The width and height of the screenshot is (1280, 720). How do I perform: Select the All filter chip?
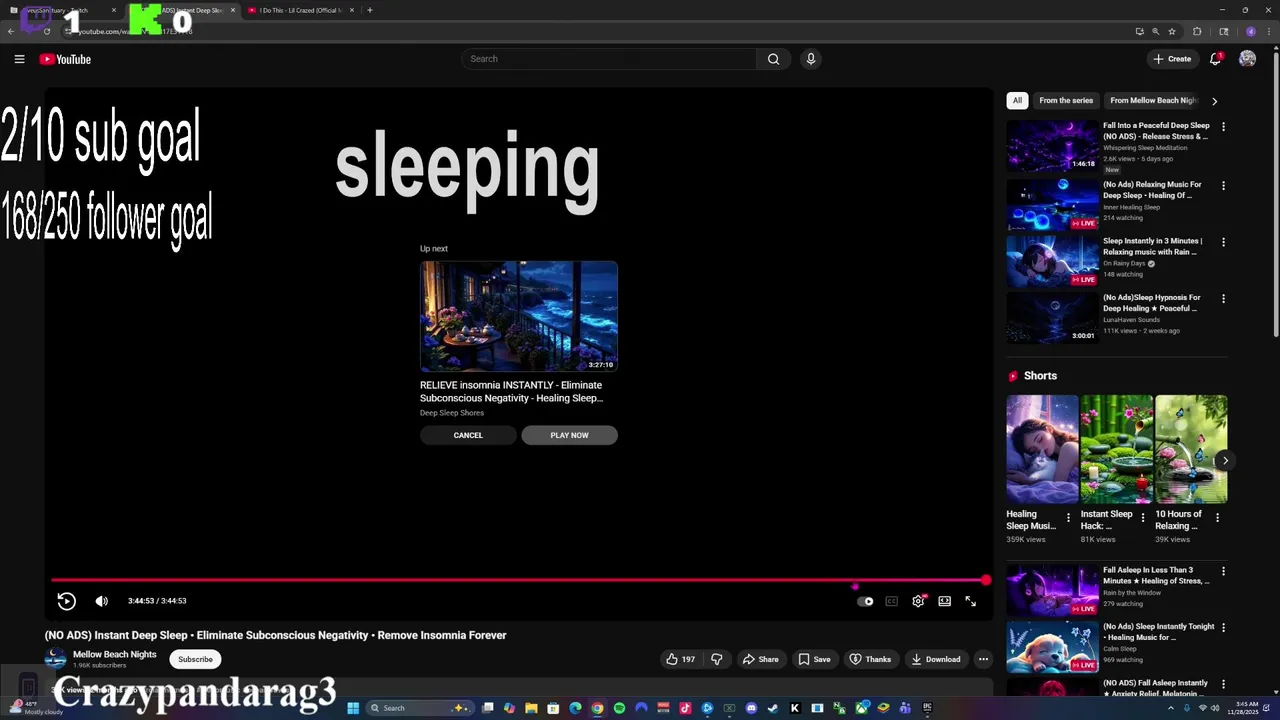tap(1017, 100)
